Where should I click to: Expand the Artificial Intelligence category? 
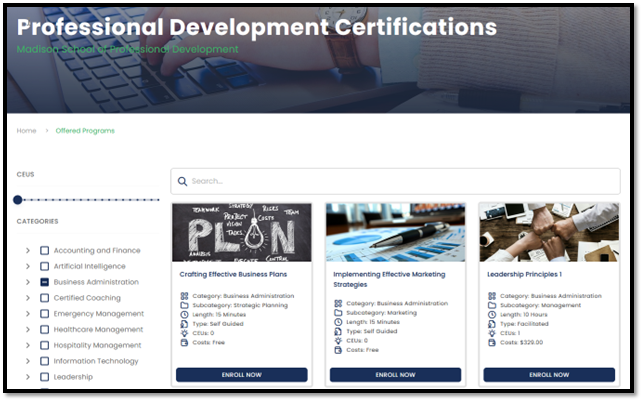point(27,266)
